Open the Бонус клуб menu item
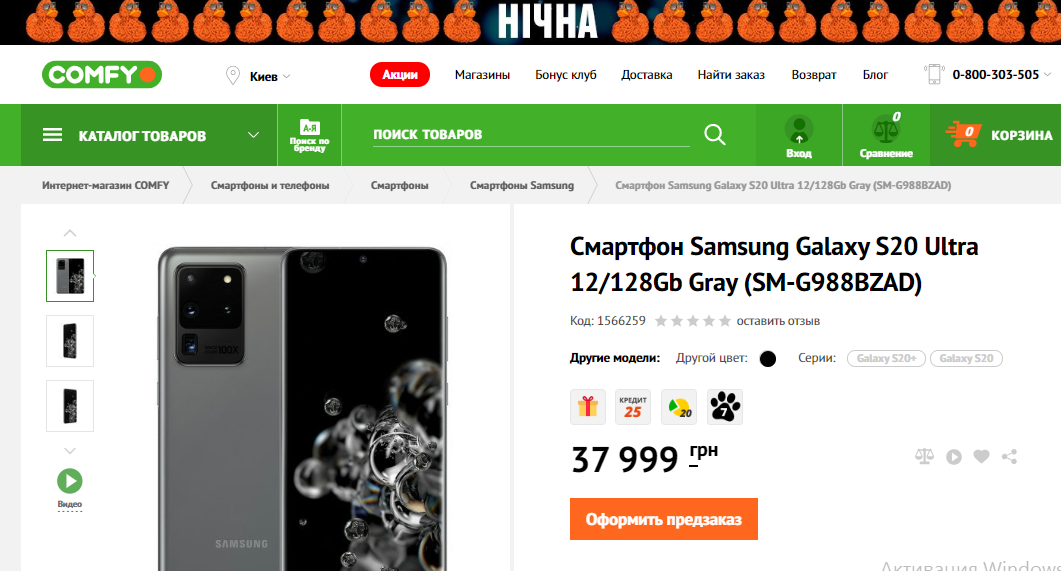 (566, 74)
